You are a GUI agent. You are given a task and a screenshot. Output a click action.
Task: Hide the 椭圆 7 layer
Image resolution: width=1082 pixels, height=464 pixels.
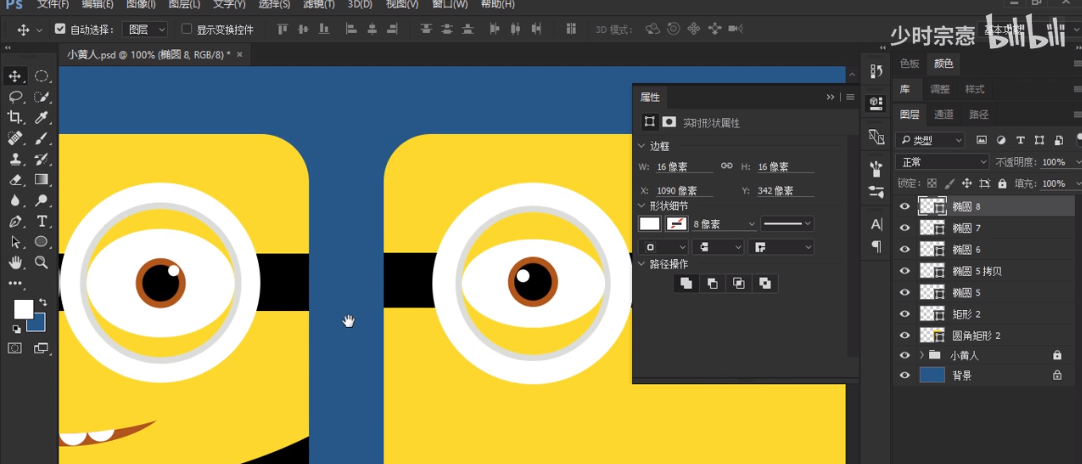pos(905,228)
